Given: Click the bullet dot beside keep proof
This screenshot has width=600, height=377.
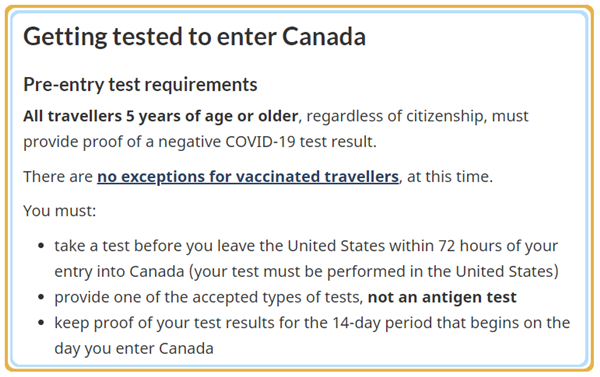Looking at the screenshot, I should (x=41, y=323).
